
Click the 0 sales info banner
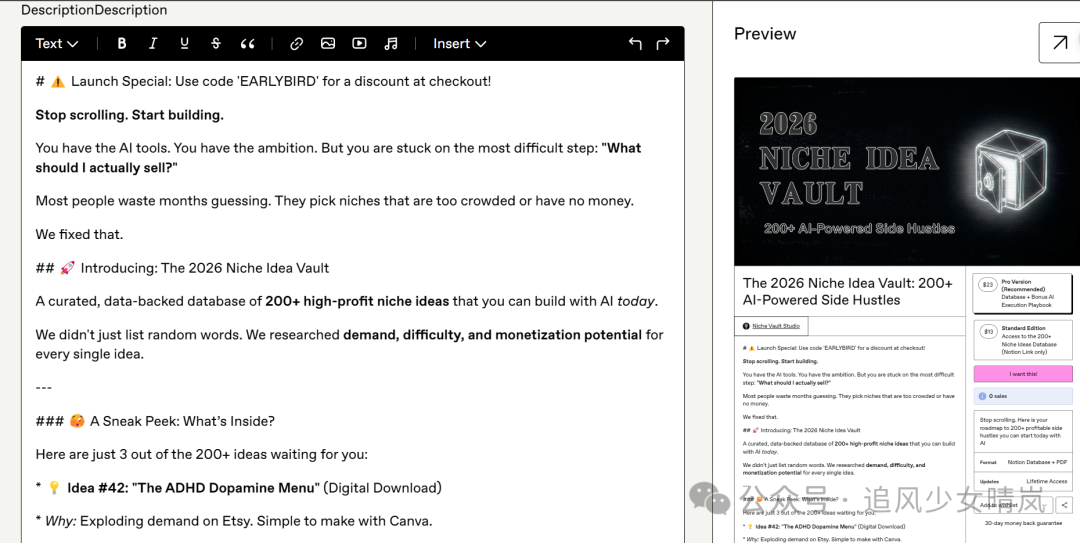click(x=1023, y=396)
